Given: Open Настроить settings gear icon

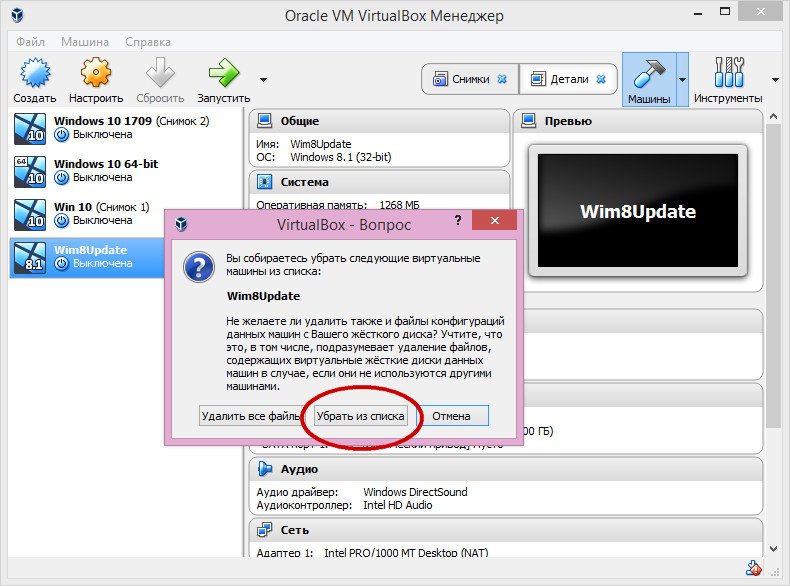Looking at the screenshot, I should 96,74.
